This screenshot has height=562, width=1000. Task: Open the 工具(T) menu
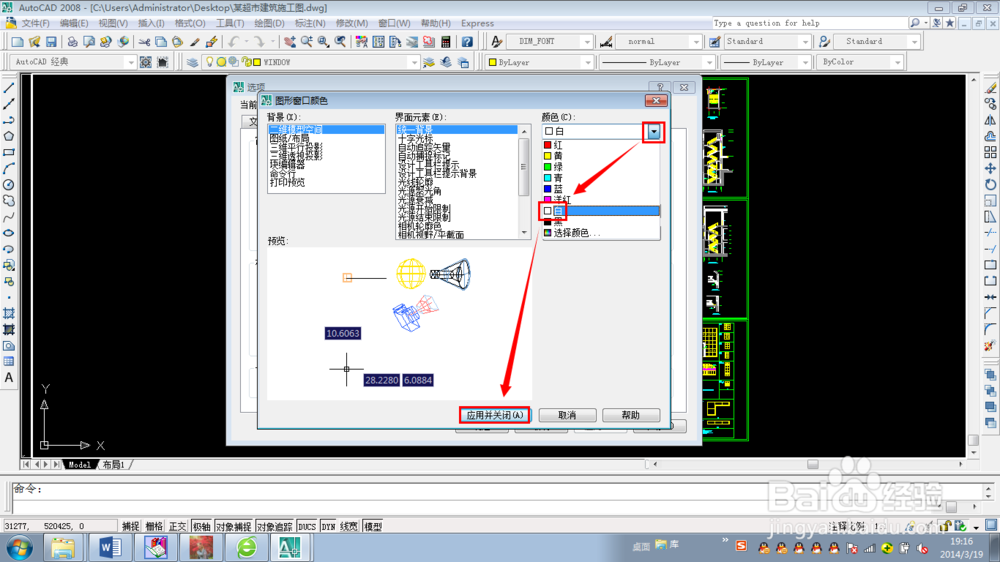[230, 23]
